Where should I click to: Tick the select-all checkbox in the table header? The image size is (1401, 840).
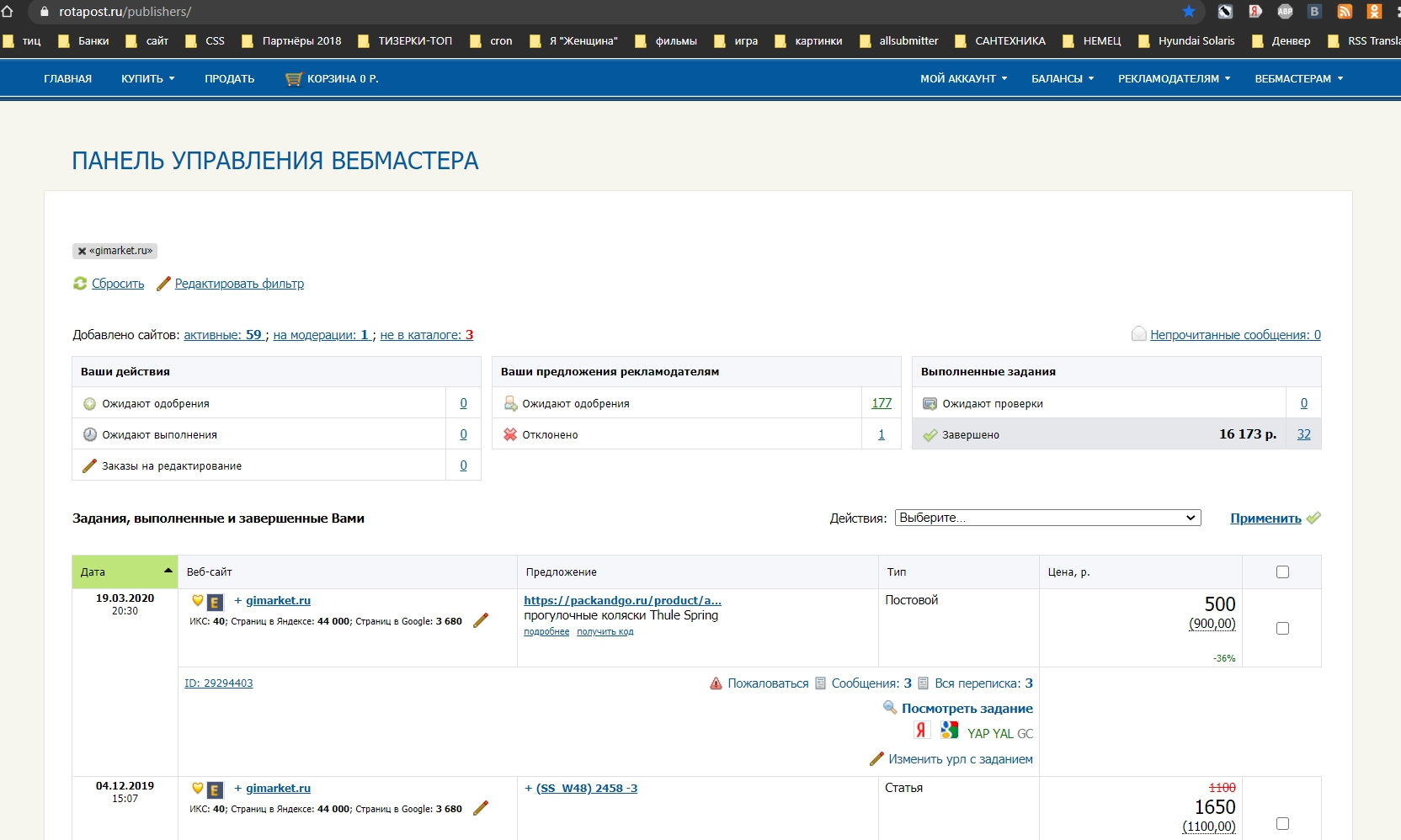click(1282, 572)
